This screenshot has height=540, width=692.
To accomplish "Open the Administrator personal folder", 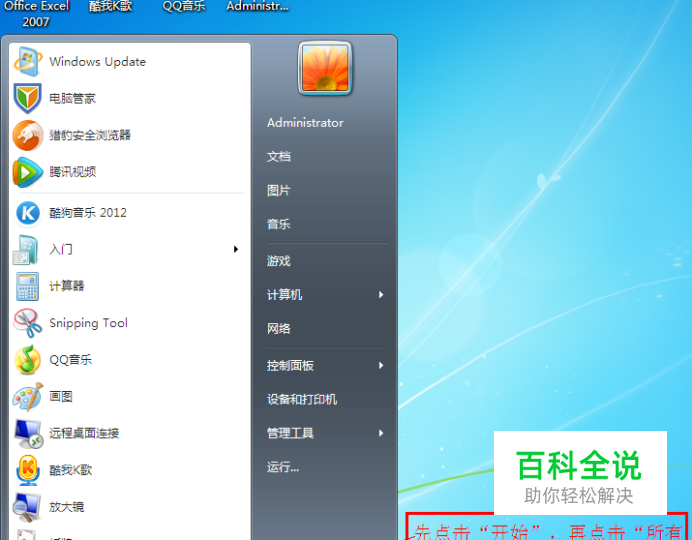I will pos(305,123).
